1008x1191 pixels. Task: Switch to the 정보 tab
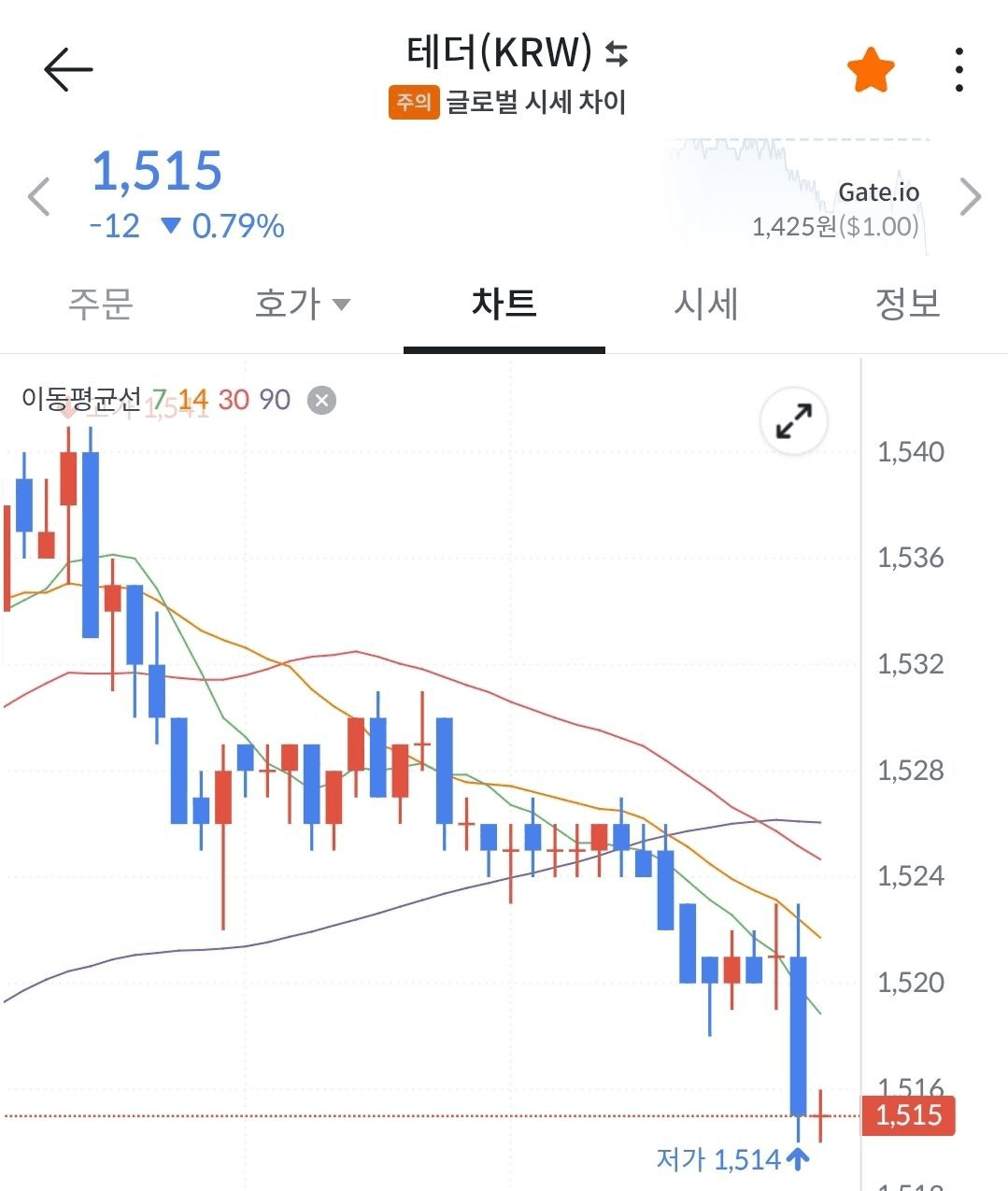click(906, 304)
